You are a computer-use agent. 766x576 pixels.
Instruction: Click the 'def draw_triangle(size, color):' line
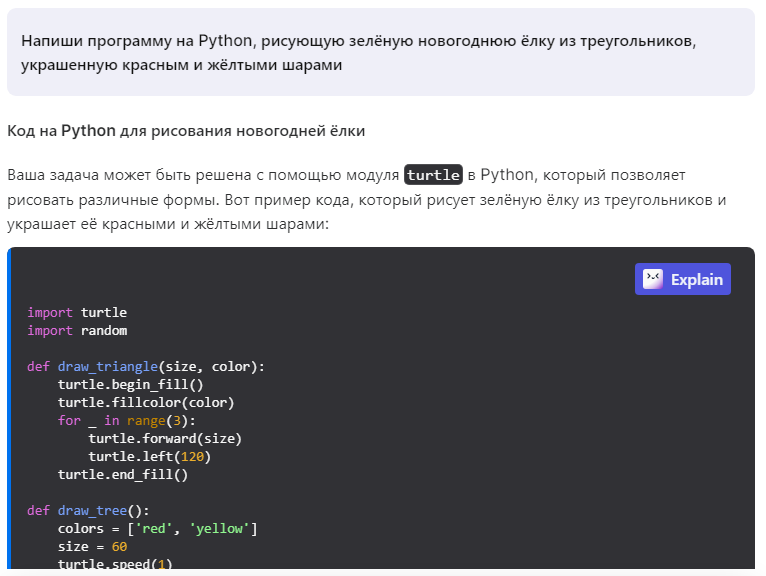click(x=146, y=366)
